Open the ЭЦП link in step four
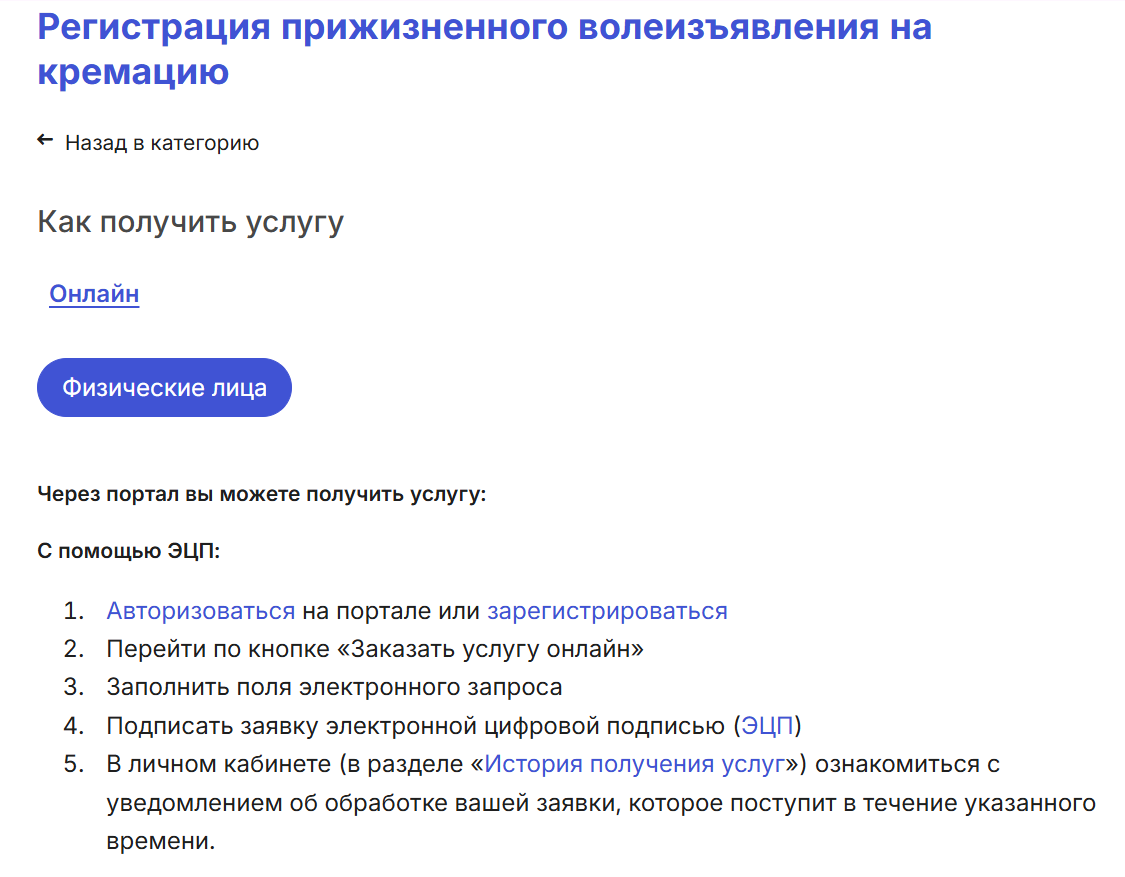The image size is (1125, 877). pyautogui.click(x=767, y=726)
